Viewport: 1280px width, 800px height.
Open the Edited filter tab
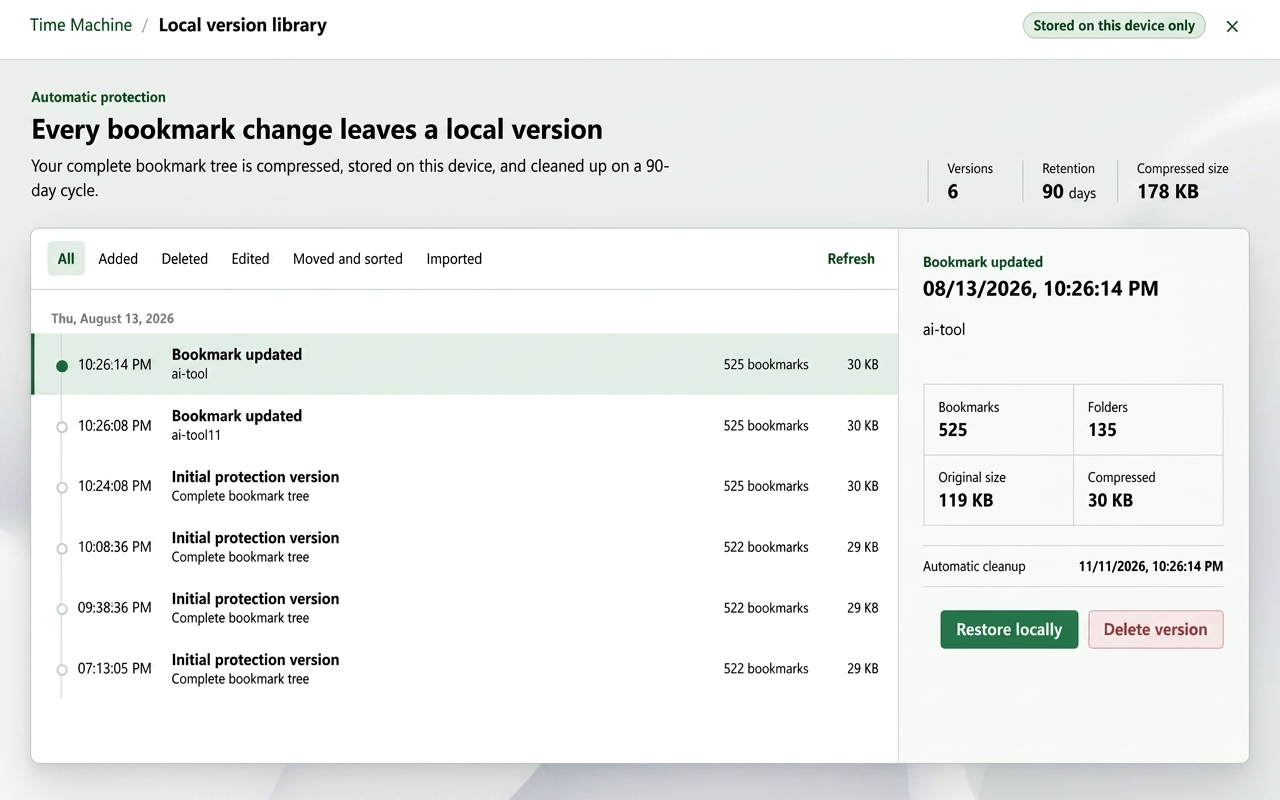pos(250,259)
